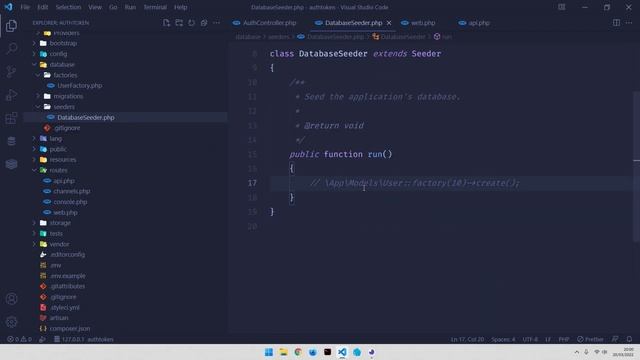
Task: Open the Accounts menu icon
Action: pyautogui.click(x=11, y=299)
